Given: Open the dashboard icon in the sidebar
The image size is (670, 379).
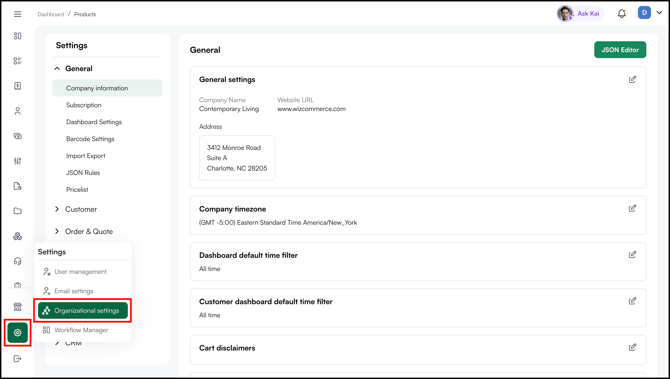Looking at the screenshot, I should tap(18, 36).
